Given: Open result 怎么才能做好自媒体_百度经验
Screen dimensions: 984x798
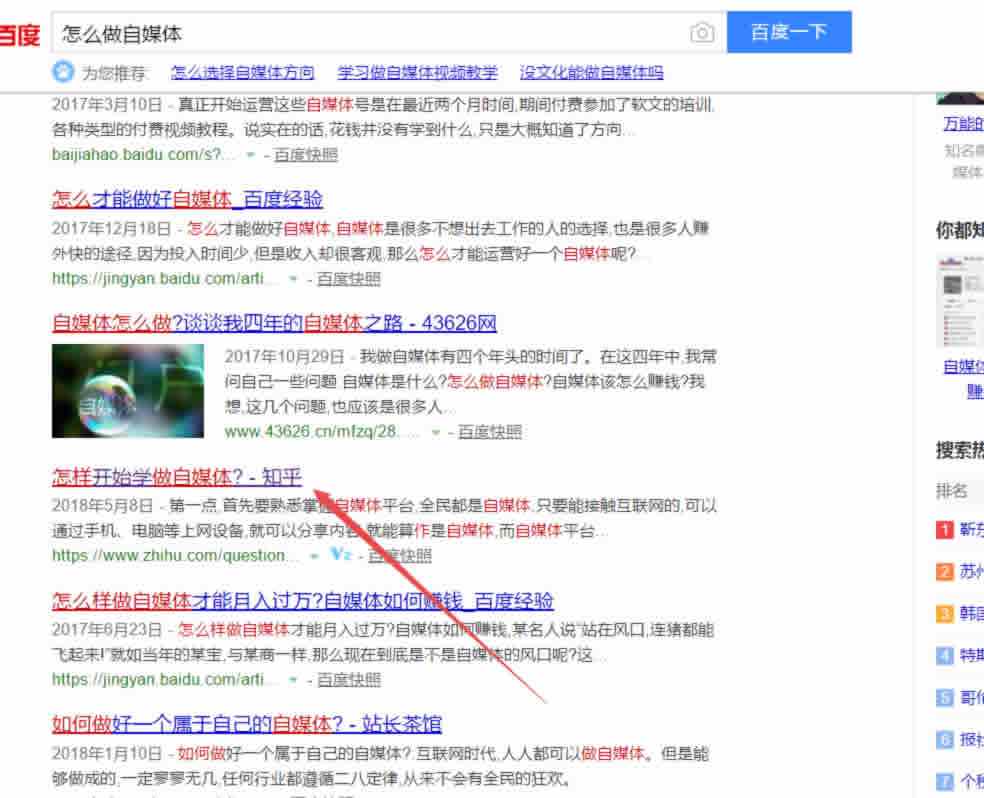Looking at the screenshot, I should [x=187, y=200].
